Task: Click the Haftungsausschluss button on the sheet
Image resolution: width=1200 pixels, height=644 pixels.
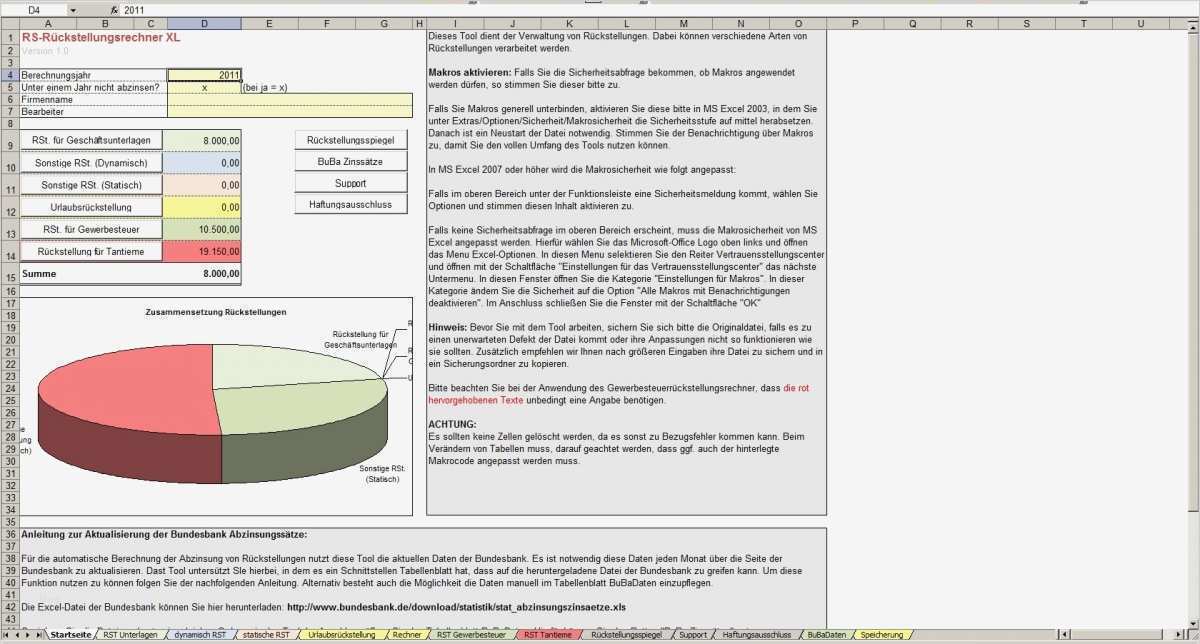Action: (x=351, y=205)
